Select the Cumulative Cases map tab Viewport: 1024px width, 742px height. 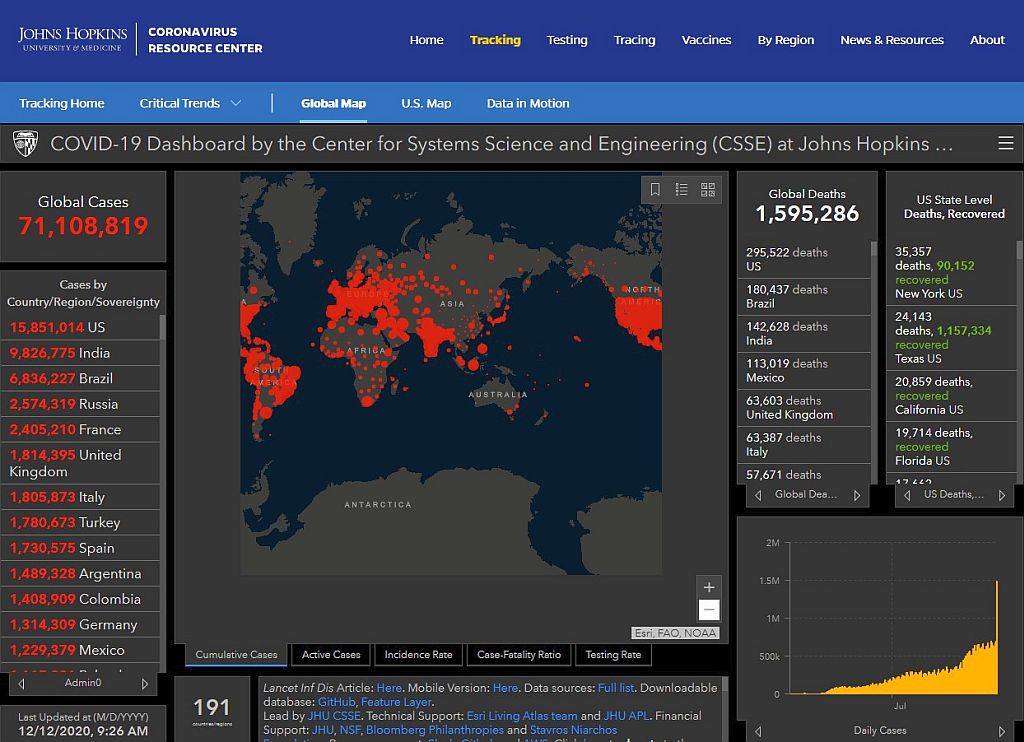point(236,654)
